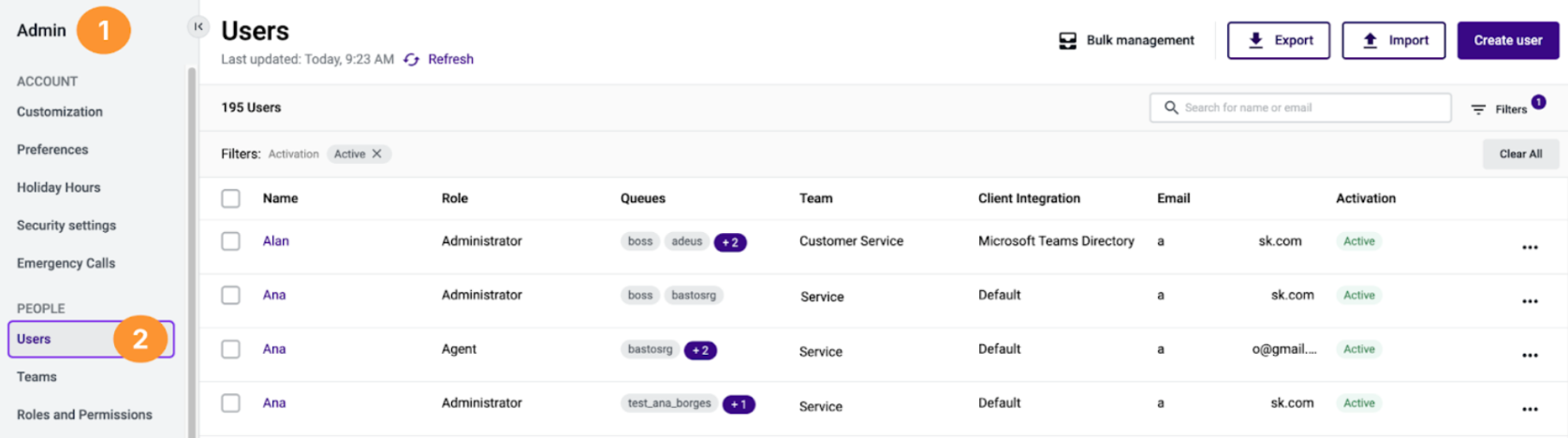1568x438 pixels.
Task: Remove the Active filter chip
Action: (x=376, y=153)
